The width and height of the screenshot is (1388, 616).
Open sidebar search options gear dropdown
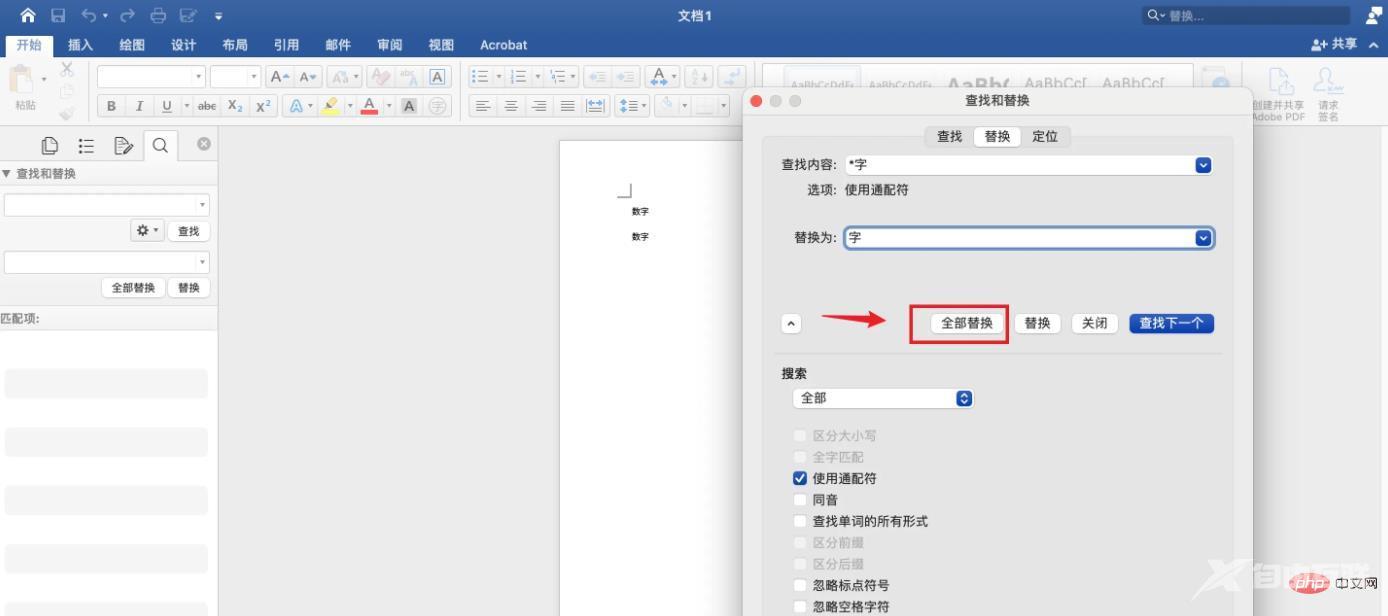[x=146, y=231]
